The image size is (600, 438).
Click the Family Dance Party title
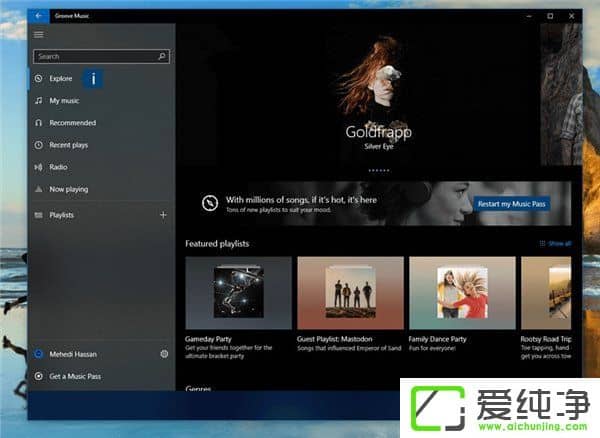point(437,339)
